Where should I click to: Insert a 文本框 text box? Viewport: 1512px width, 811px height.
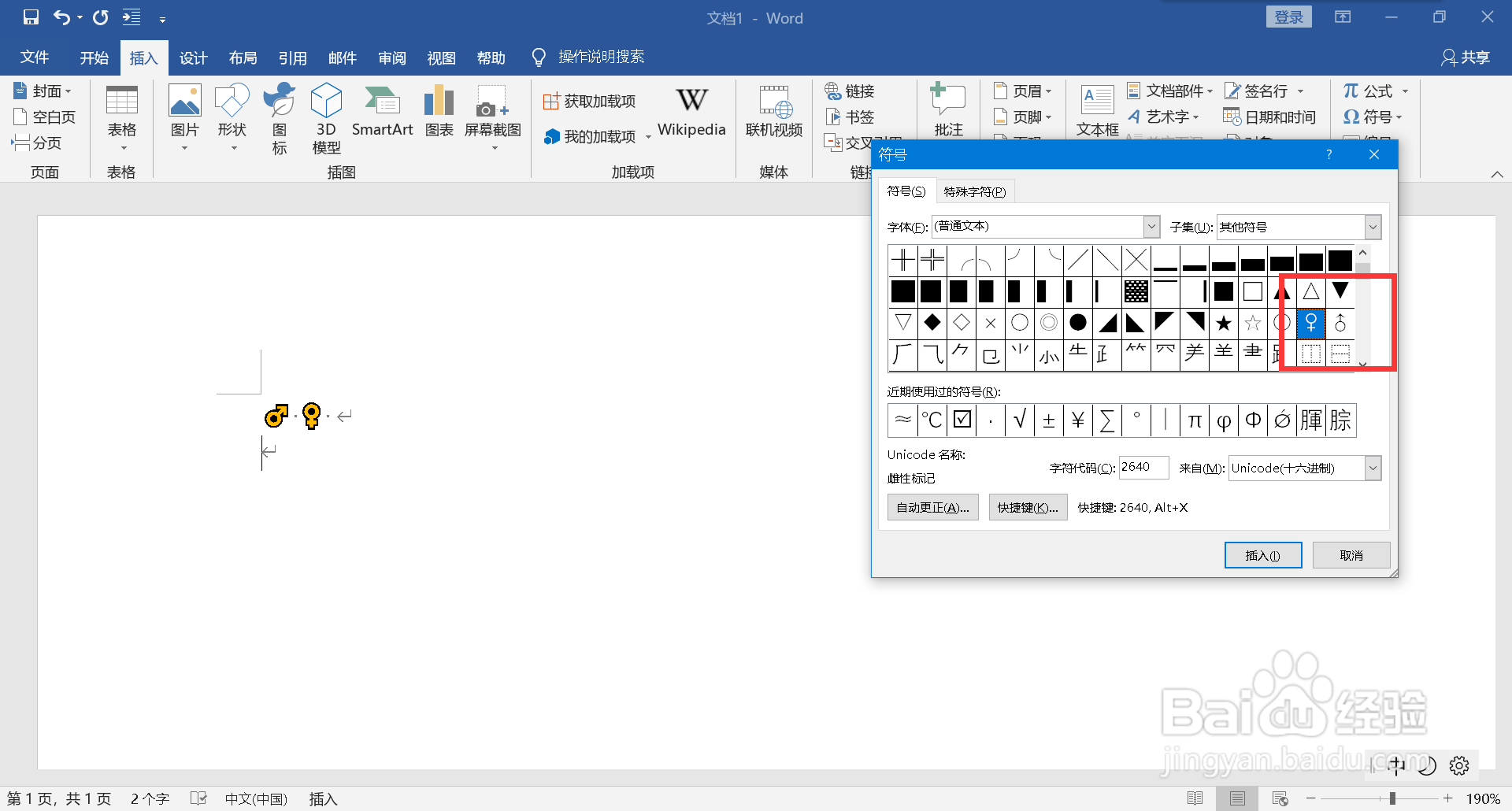coord(1098,110)
